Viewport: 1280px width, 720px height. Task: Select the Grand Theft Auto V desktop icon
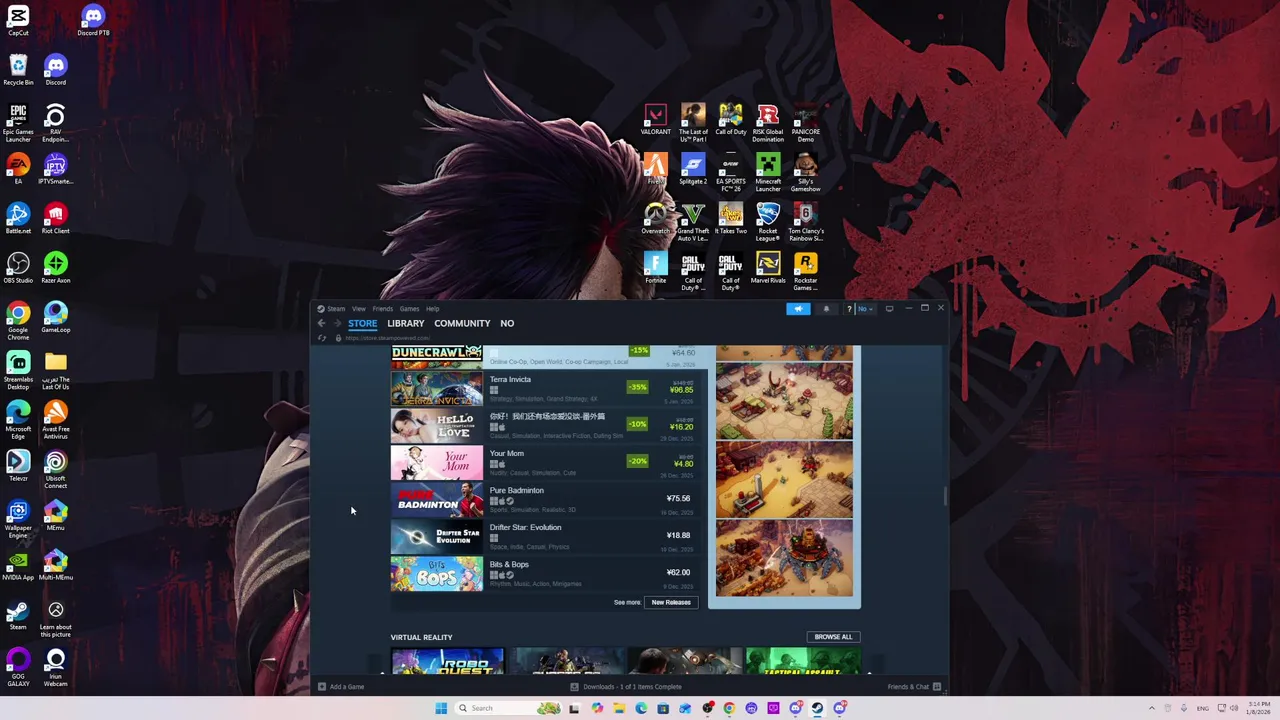point(693,222)
